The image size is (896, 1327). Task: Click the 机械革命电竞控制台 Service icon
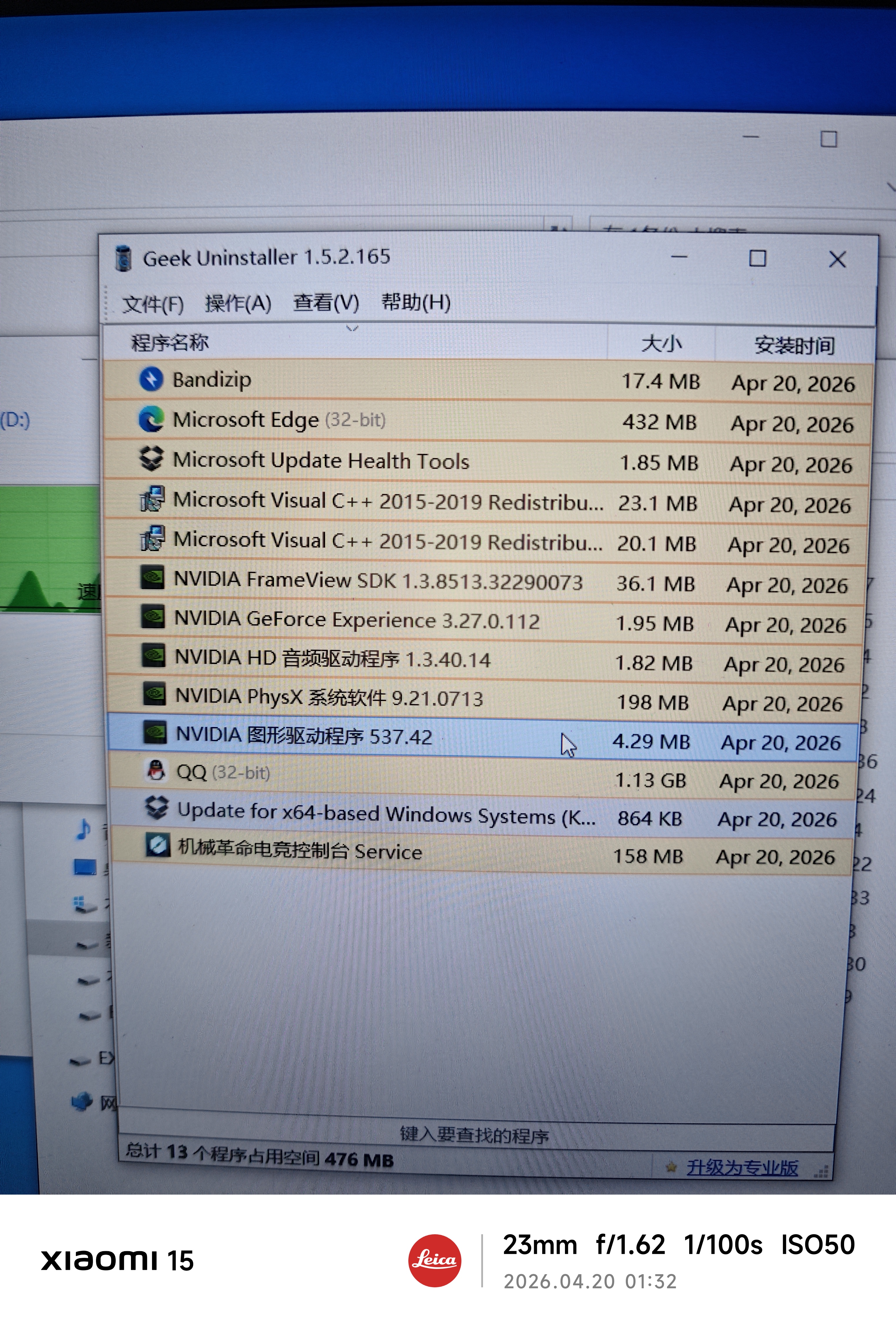coord(157,845)
